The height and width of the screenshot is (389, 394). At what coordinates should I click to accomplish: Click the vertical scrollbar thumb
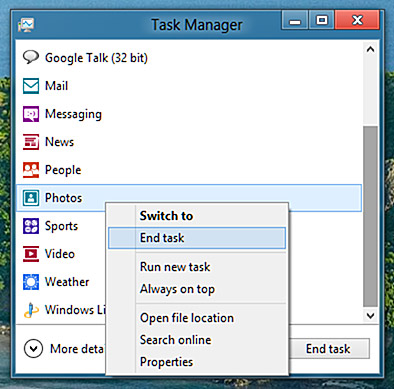[370, 216]
